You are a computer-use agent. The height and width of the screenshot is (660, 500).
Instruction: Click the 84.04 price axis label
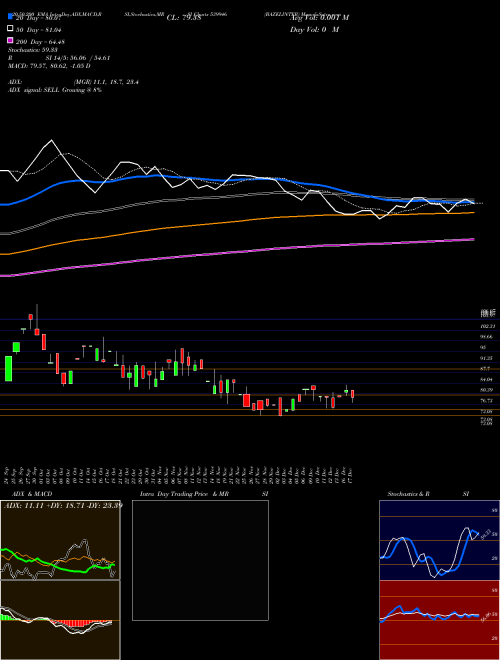[487, 380]
